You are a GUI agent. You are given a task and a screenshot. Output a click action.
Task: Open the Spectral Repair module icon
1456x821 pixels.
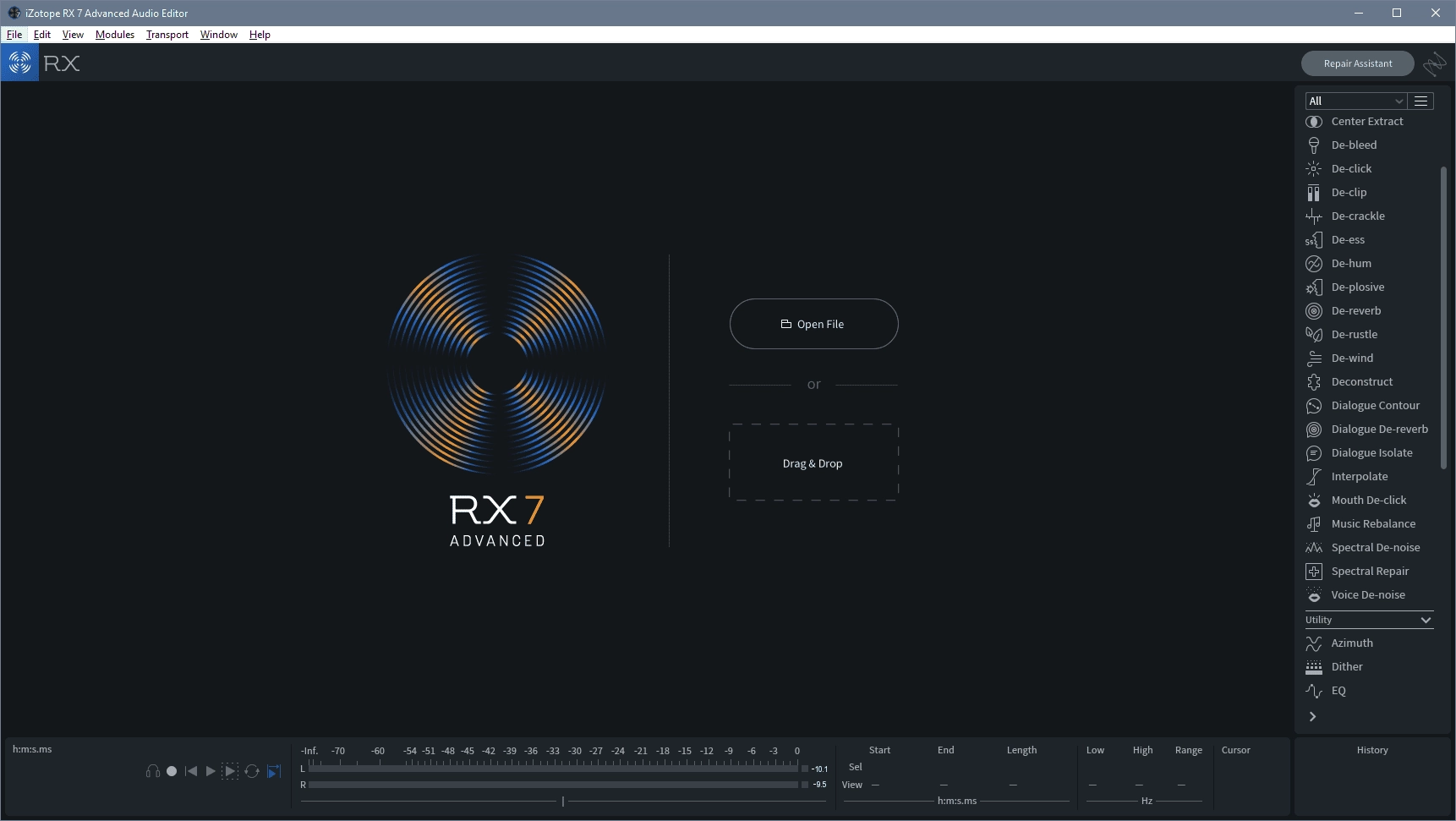[1314, 572]
